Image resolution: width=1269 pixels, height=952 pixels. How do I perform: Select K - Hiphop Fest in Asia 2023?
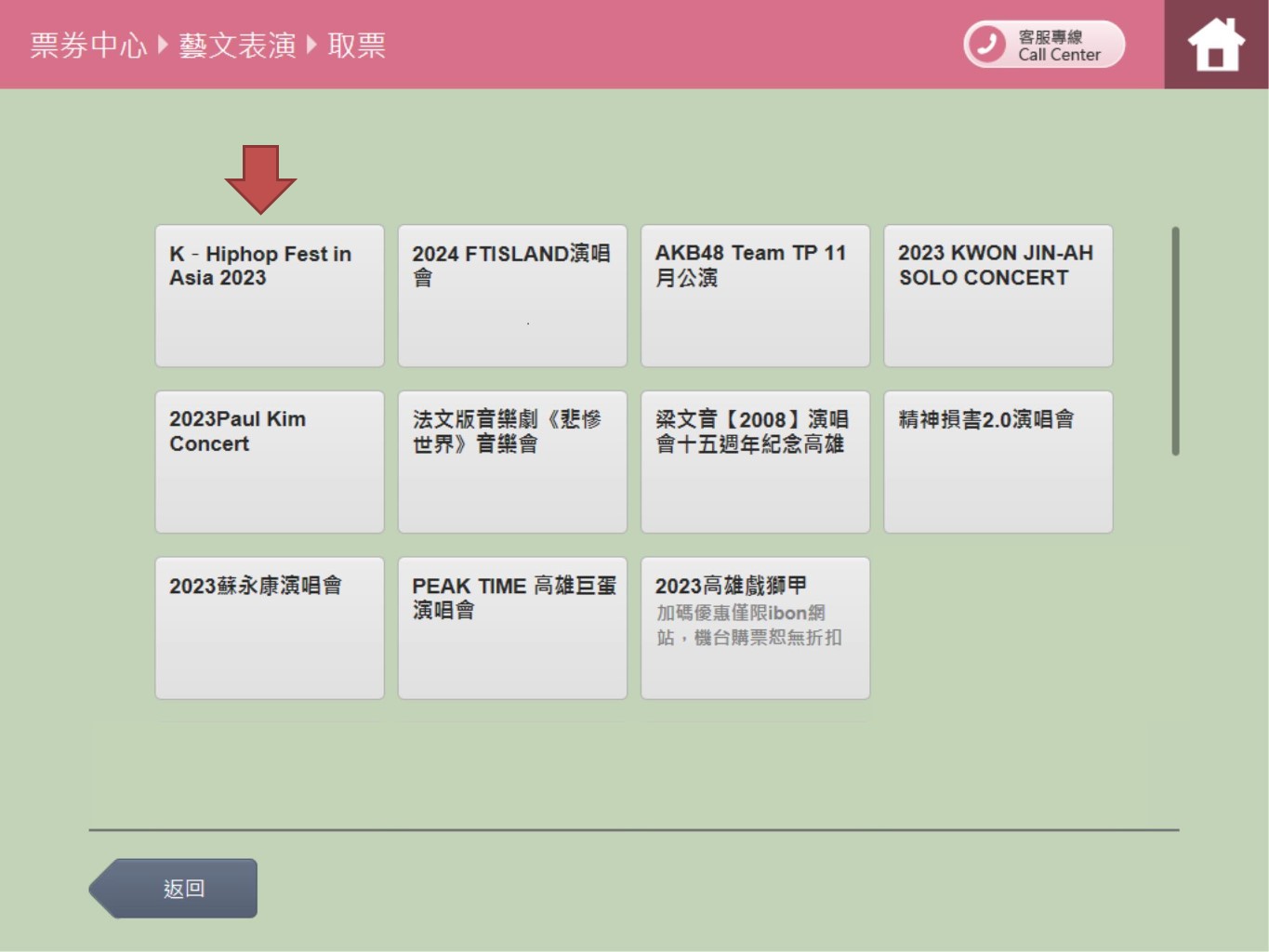point(270,296)
